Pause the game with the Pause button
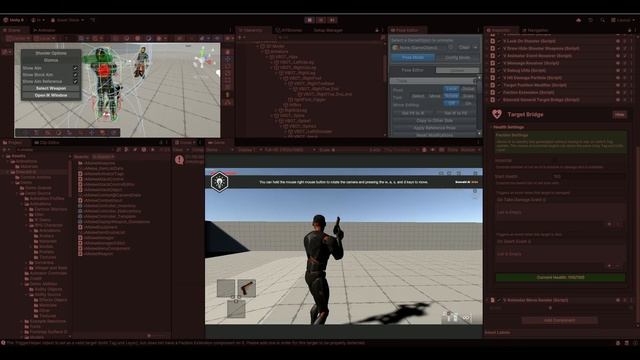Image resolution: width=640 pixels, height=360 pixels. (321, 20)
